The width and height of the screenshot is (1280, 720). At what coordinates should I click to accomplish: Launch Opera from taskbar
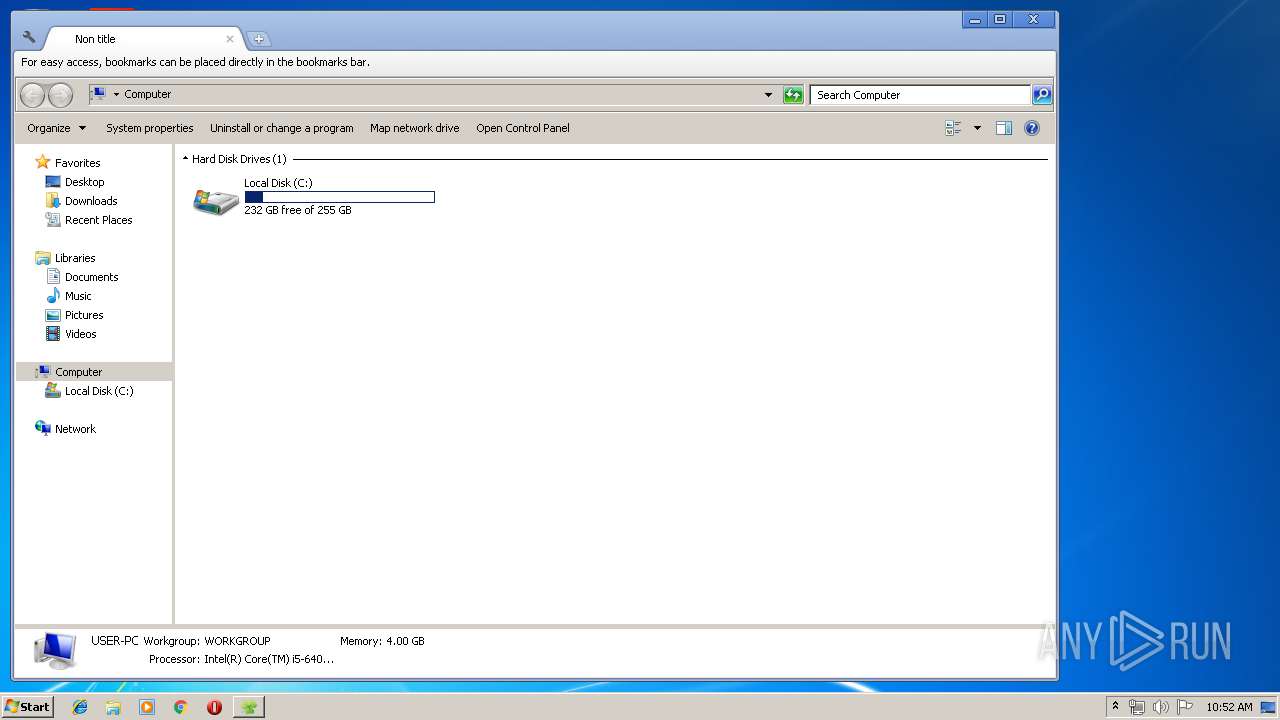point(214,707)
